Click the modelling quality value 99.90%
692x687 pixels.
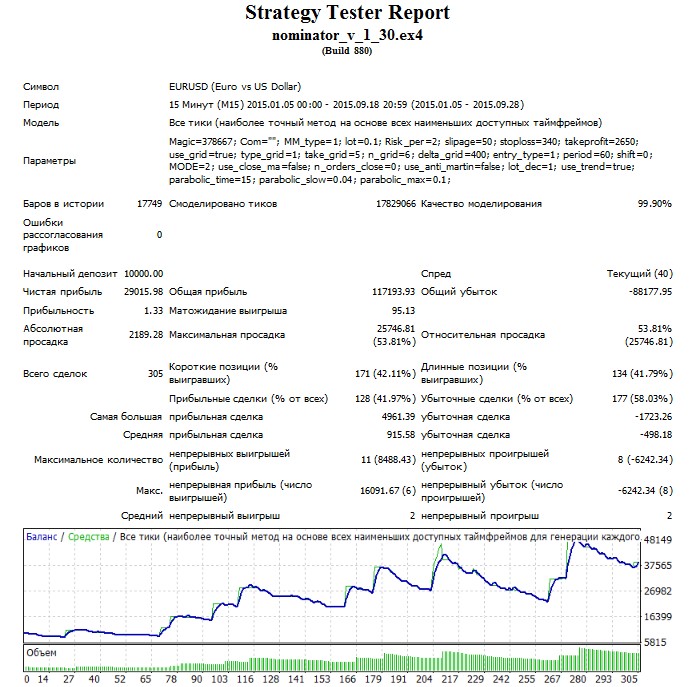654,203
